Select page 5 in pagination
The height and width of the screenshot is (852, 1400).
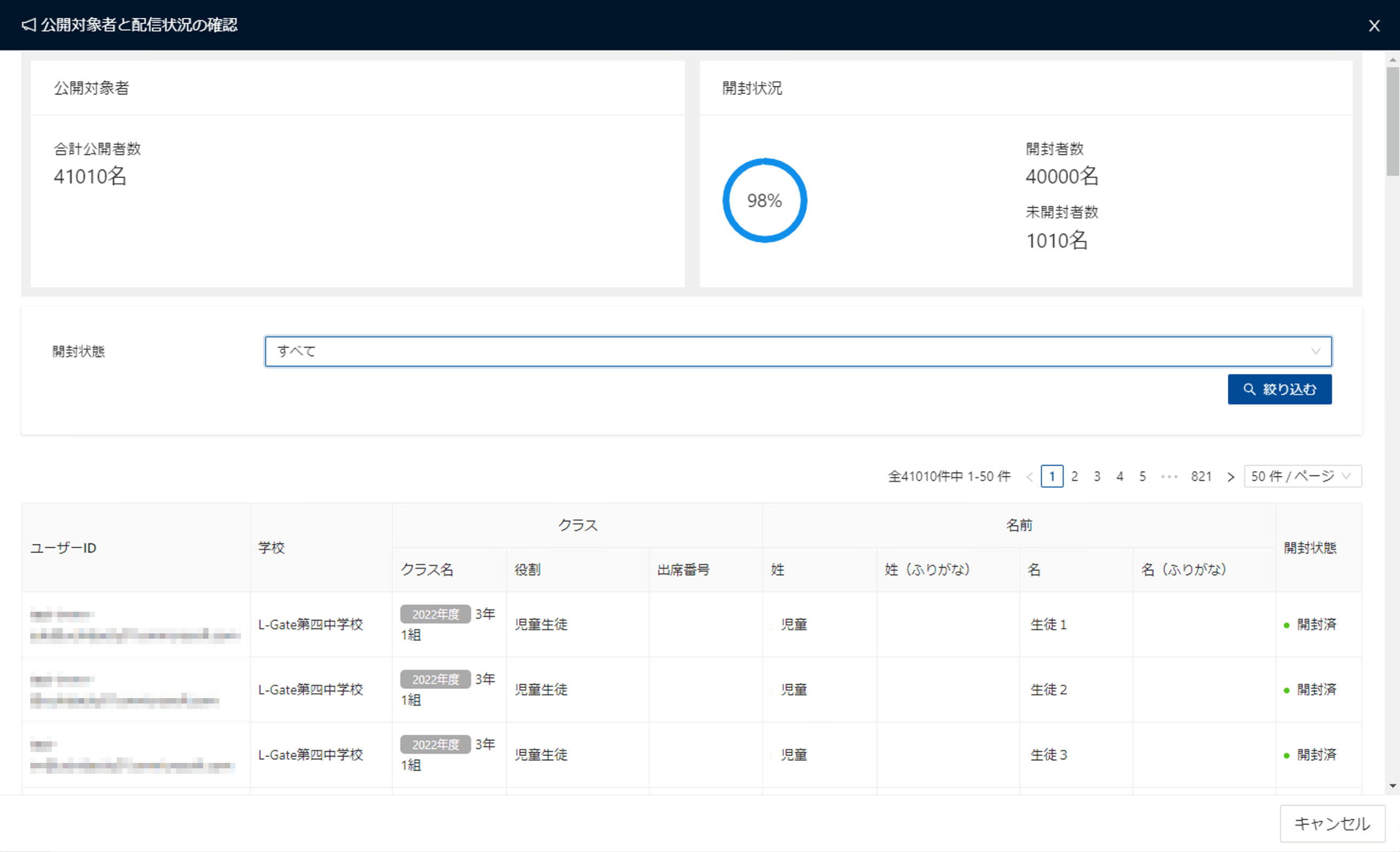(x=1142, y=476)
